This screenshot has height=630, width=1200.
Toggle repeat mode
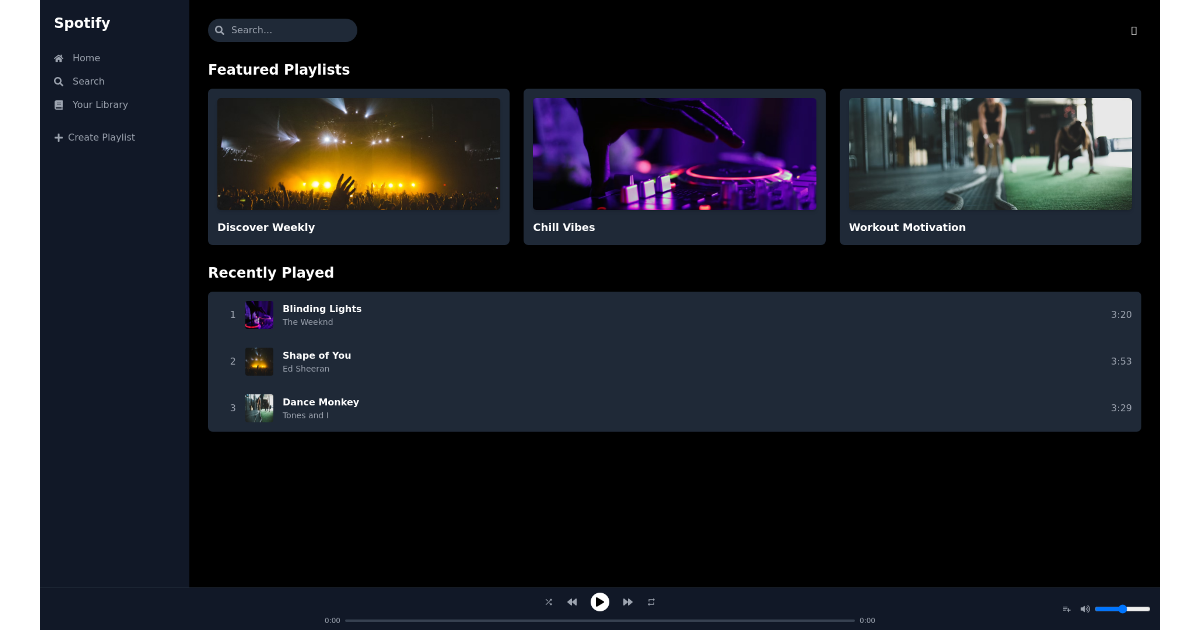(x=651, y=602)
